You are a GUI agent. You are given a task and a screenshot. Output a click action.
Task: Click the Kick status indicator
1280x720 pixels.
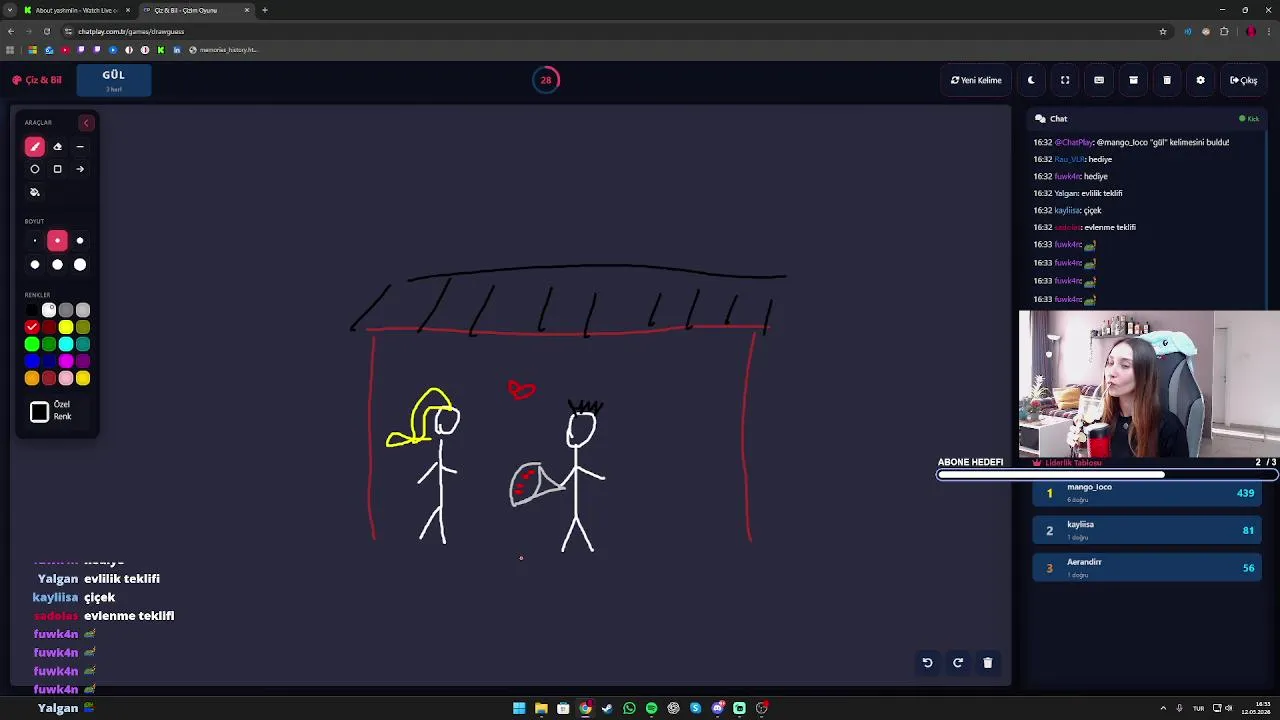[x=1249, y=119]
